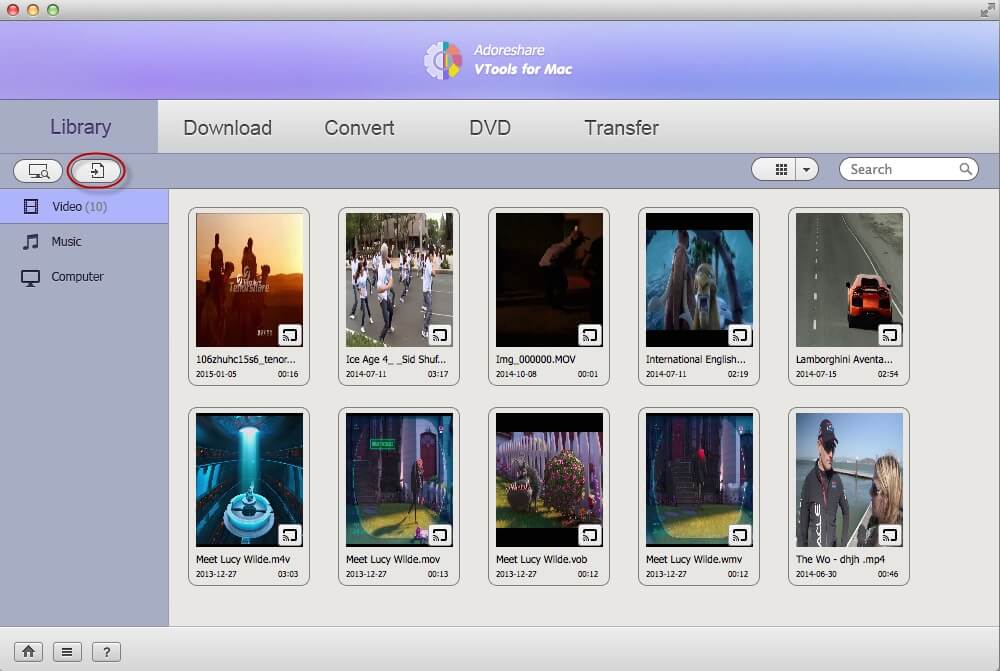Select the Img_000000.MOV thumbnail

tap(549, 280)
